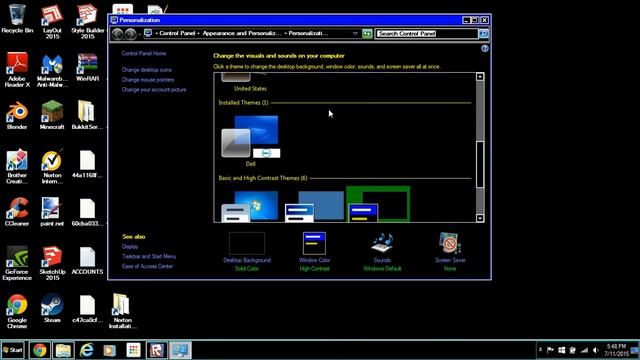This screenshot has height=360, width=640.
Task: Open Change your account picture link
Action: 154,90
